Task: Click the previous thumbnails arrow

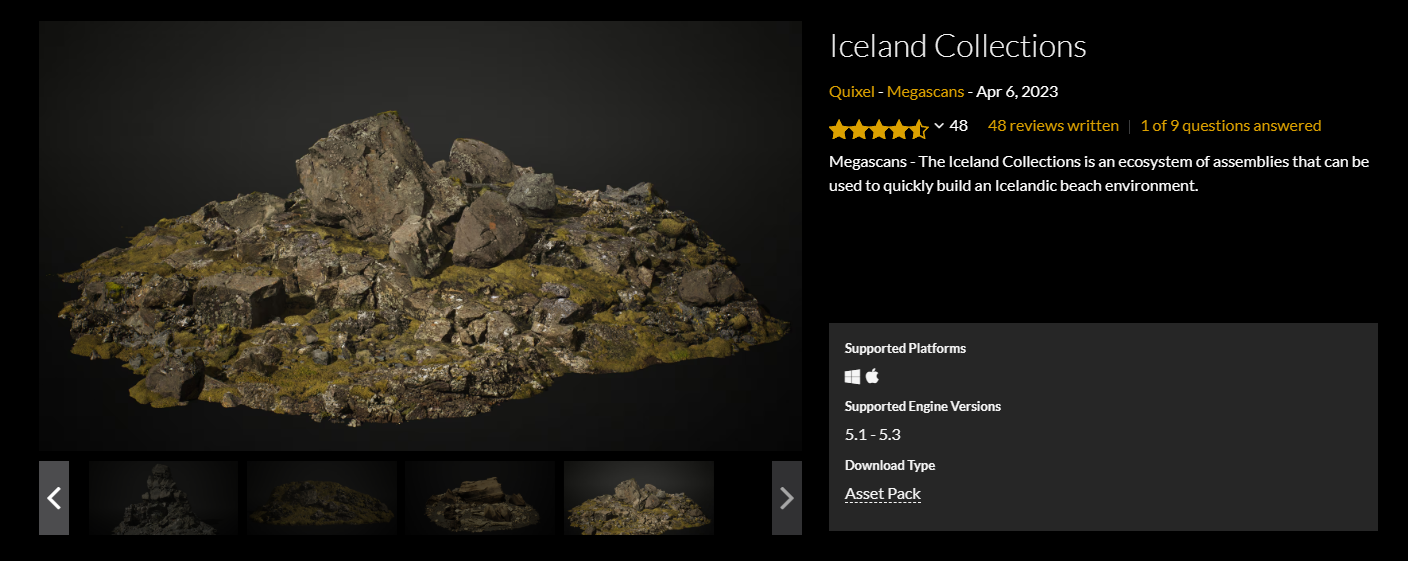Action: (54, 498)
